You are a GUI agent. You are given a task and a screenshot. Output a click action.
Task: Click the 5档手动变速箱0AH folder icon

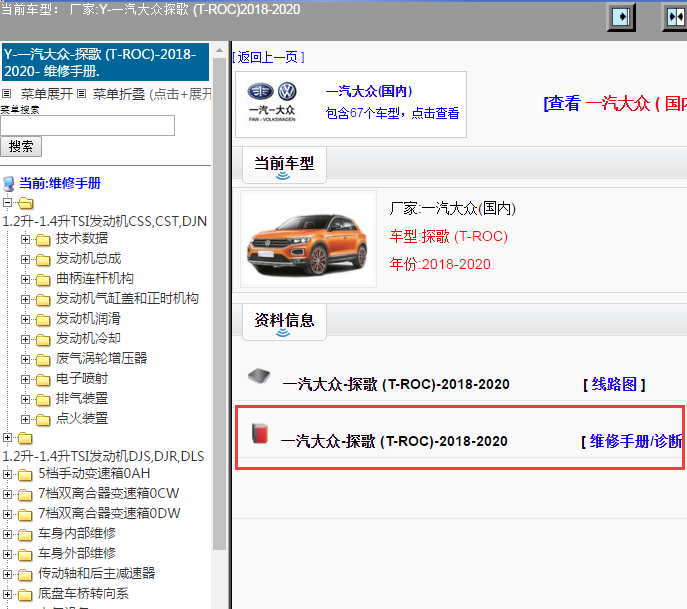[25, 475]
